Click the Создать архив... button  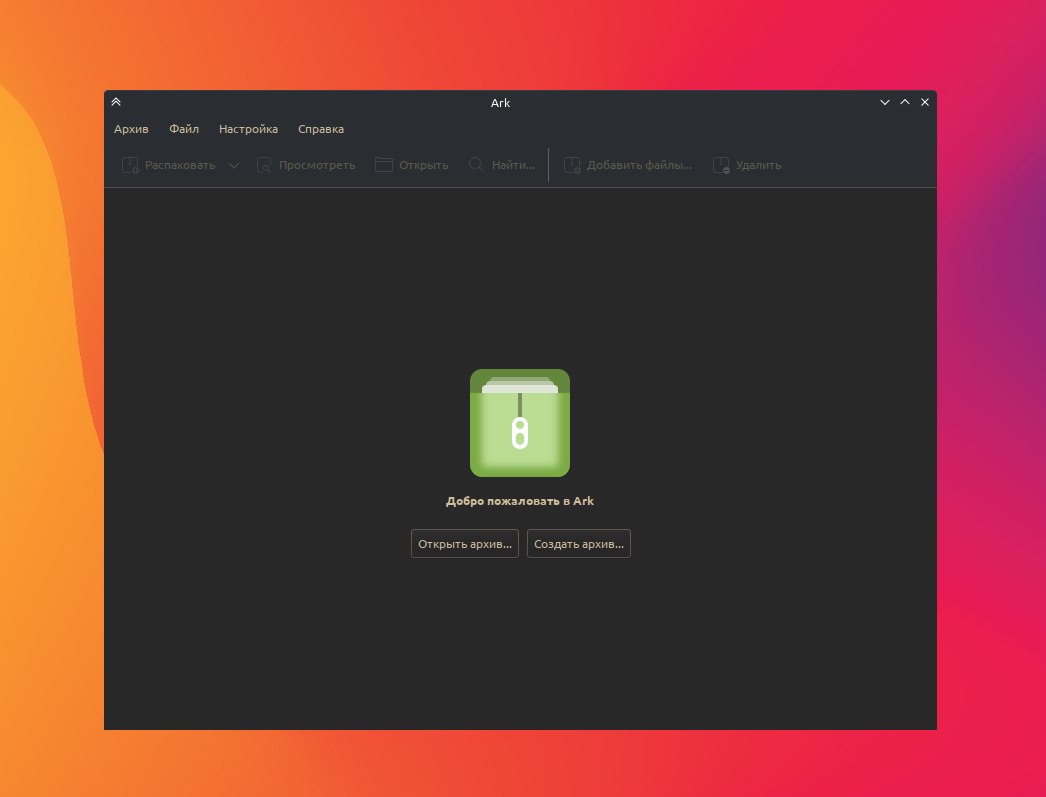(579, 544)
